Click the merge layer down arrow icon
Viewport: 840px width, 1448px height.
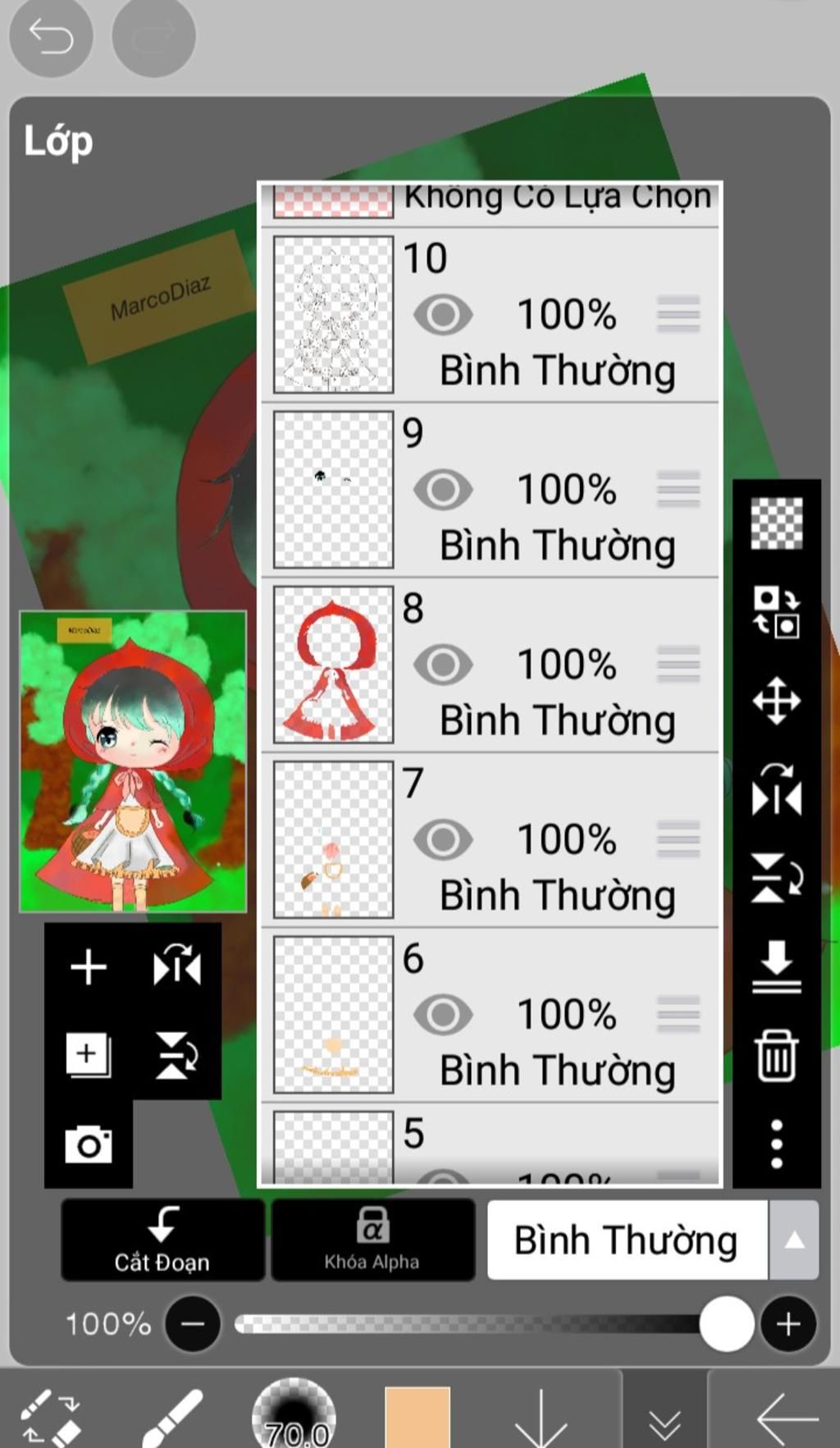coord(776,967)
